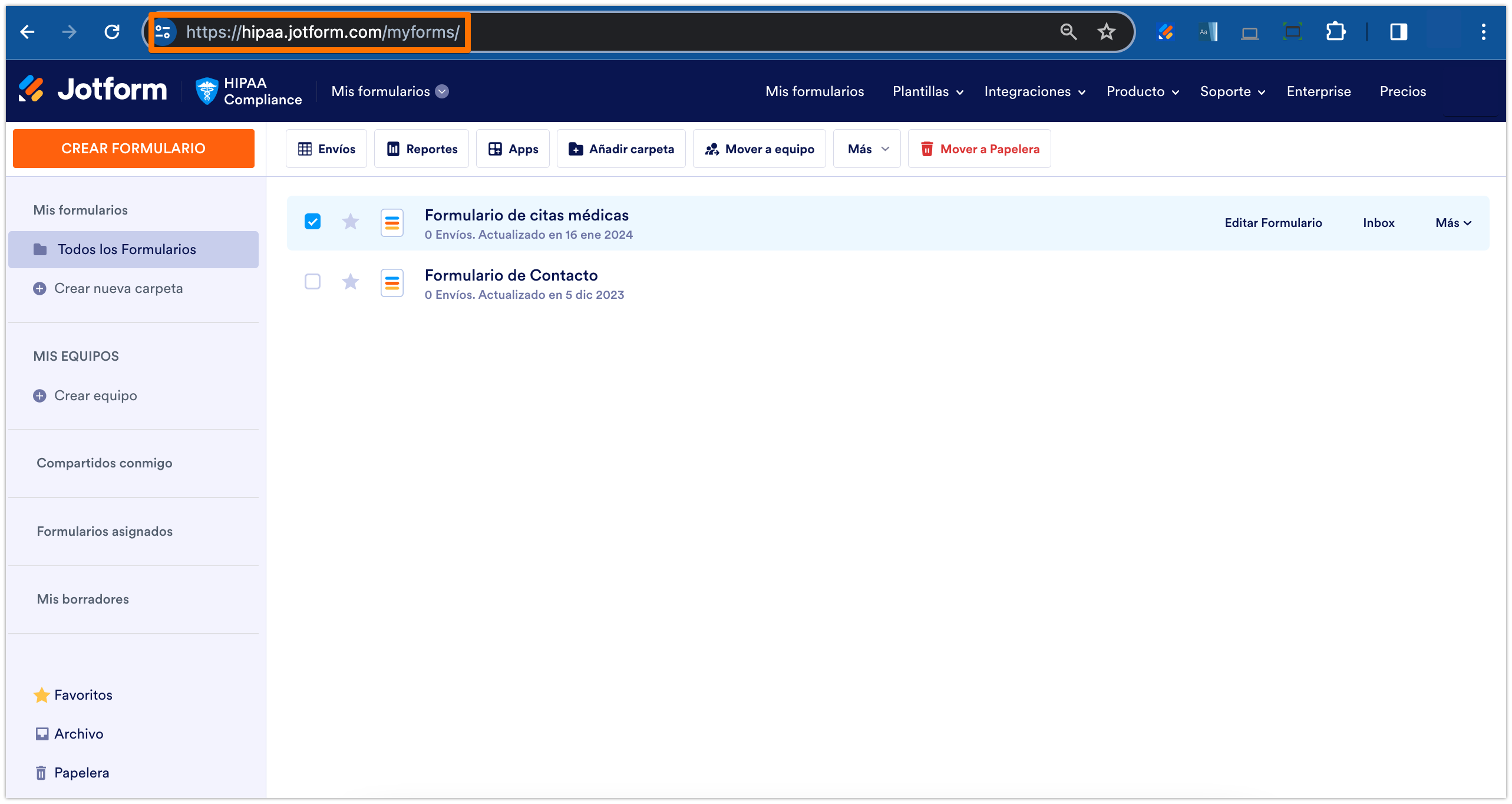
Task: Select Todos los Formularios folder
Action: pos(134,249)
